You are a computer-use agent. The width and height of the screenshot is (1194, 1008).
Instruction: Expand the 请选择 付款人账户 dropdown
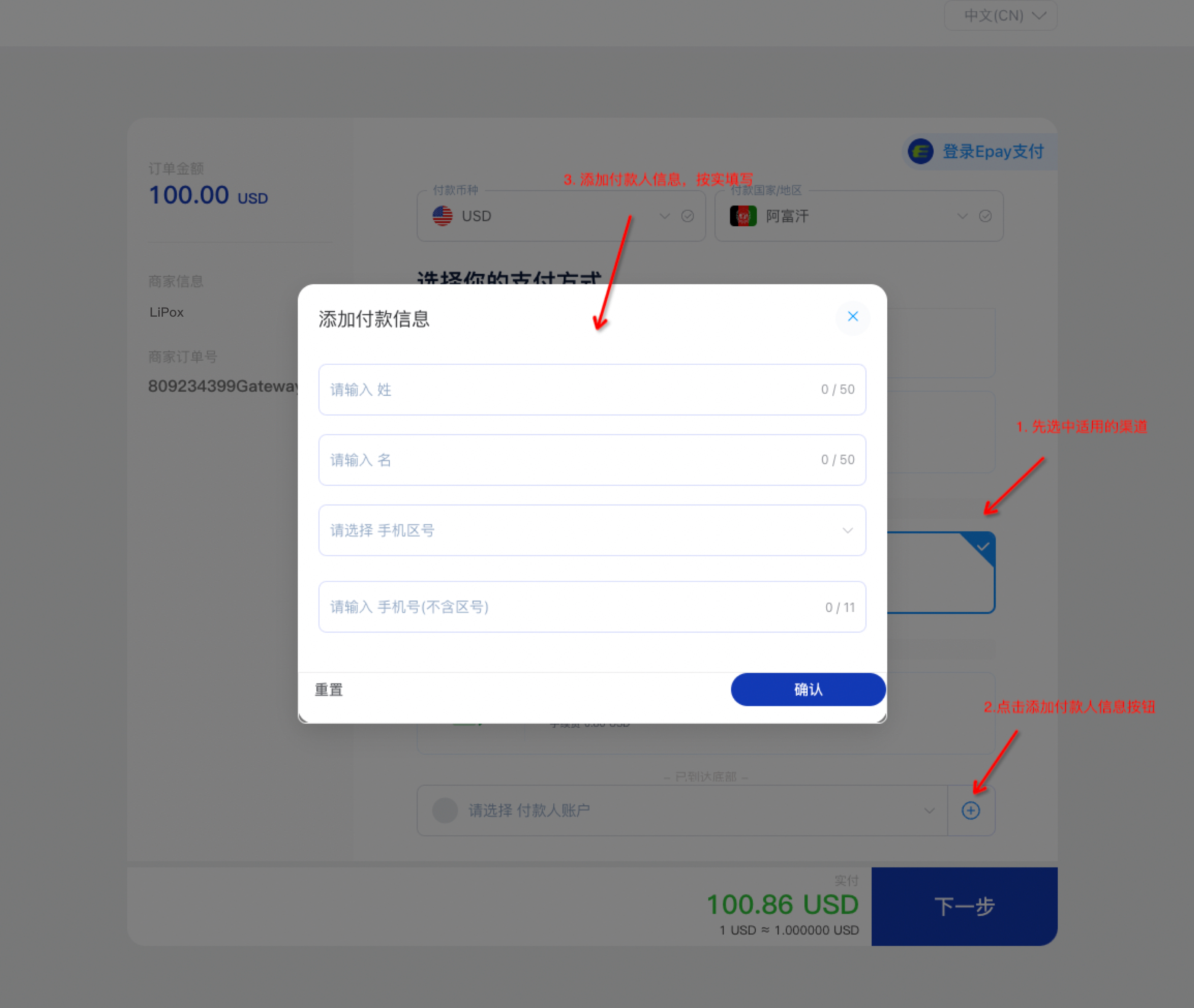pos(682,810)
